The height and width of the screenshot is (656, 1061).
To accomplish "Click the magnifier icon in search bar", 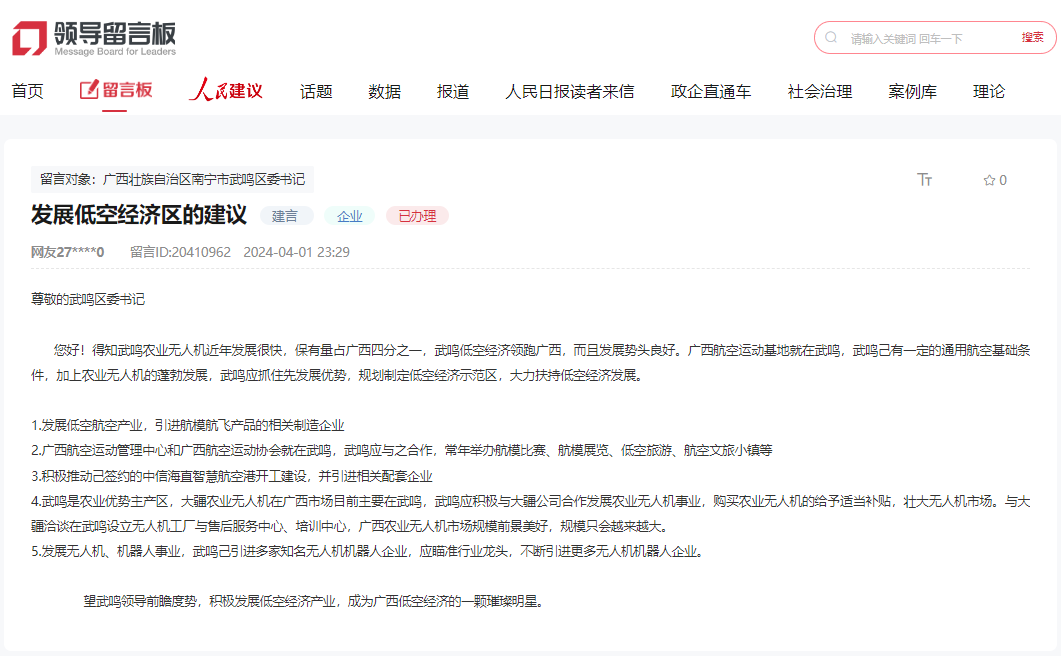I will pos(832,37).
